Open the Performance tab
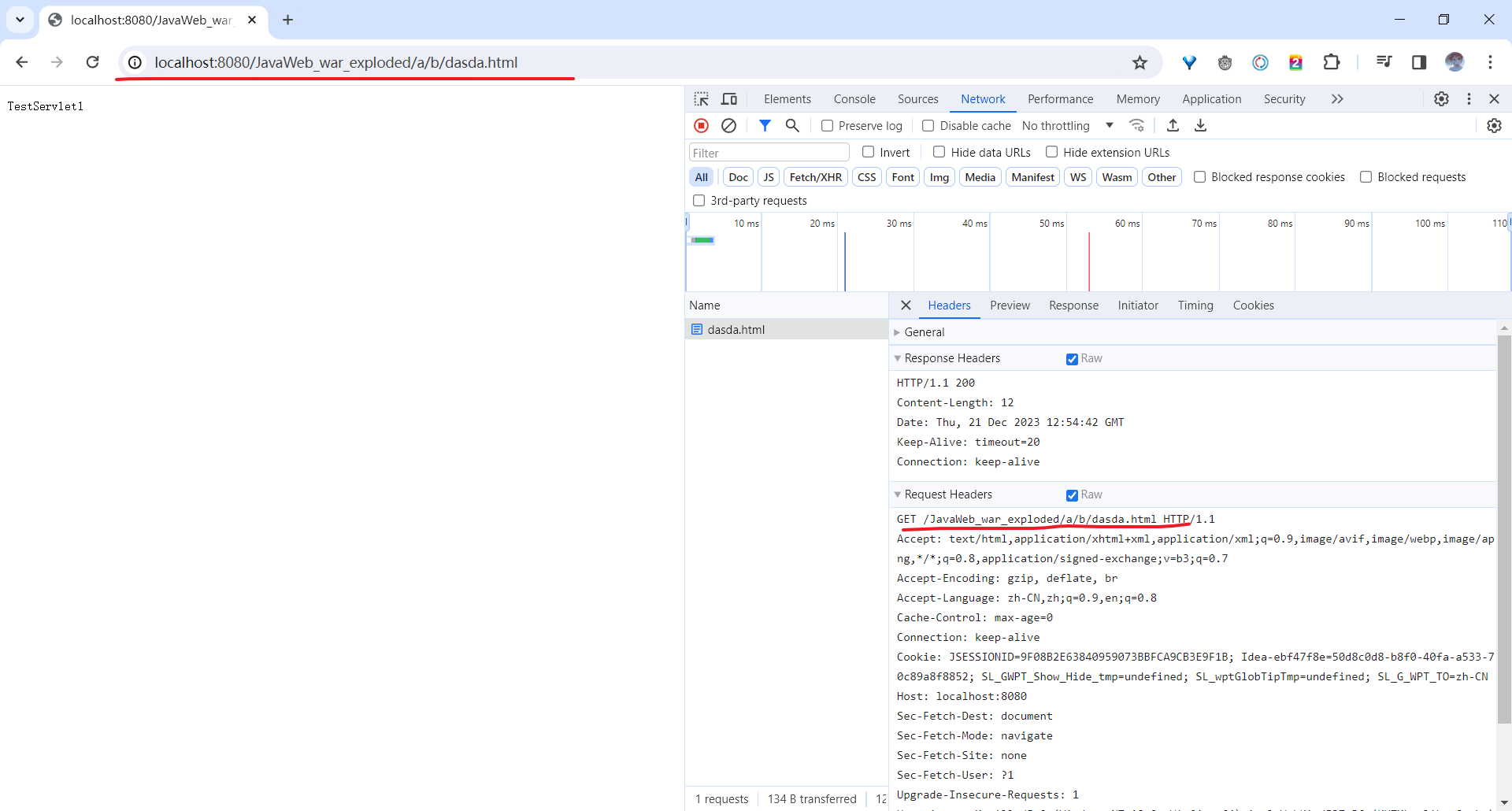This screenshot has height=811, width=1512. tap(1060, 99)
